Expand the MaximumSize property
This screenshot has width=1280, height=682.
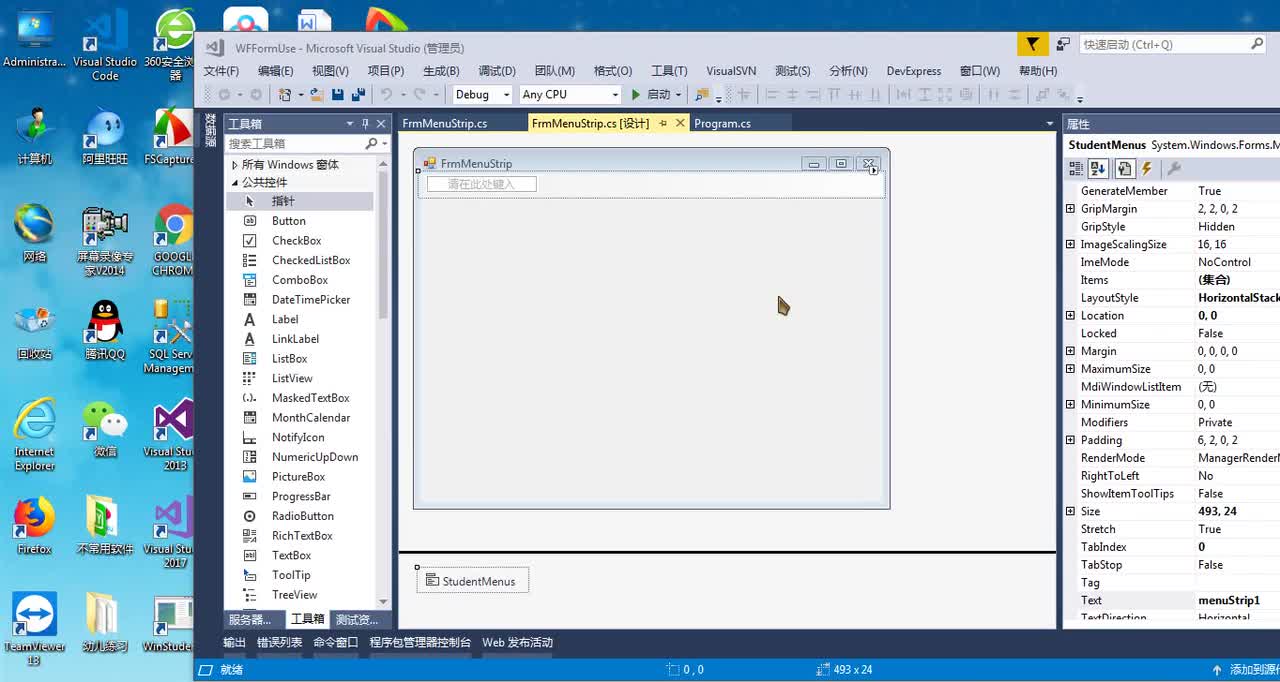pos(1070,369)
